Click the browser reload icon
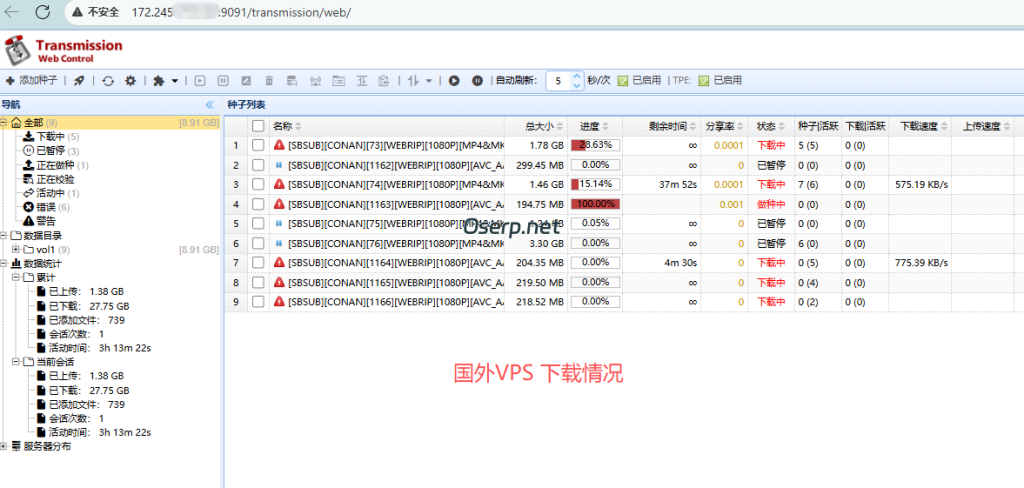 tap(43, 11)
